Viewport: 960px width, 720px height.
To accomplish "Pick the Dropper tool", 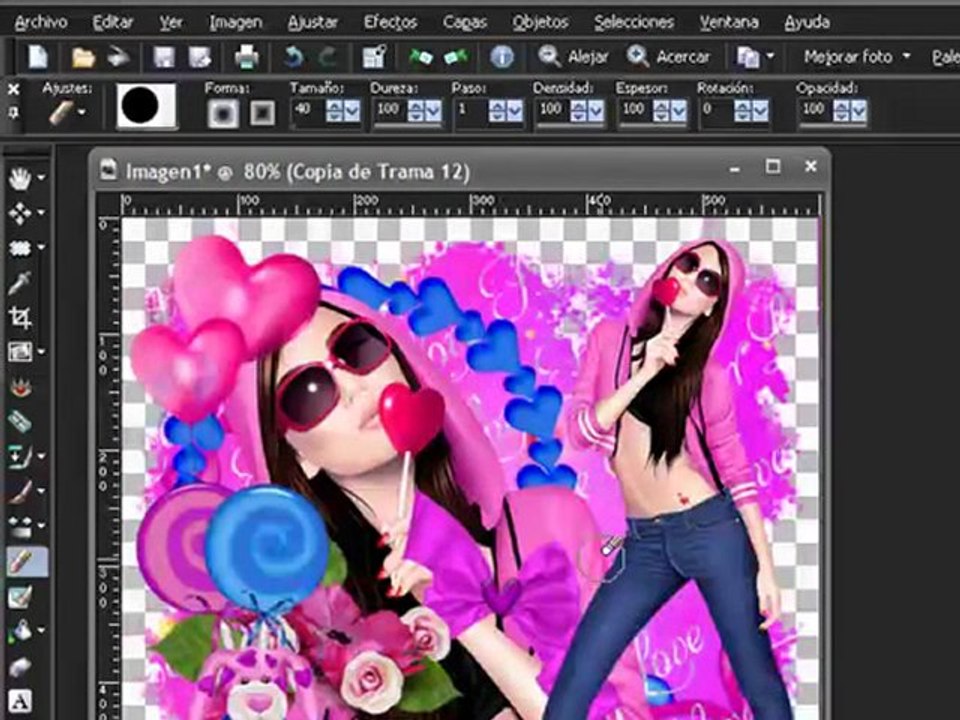I will (x=19, y=283).
